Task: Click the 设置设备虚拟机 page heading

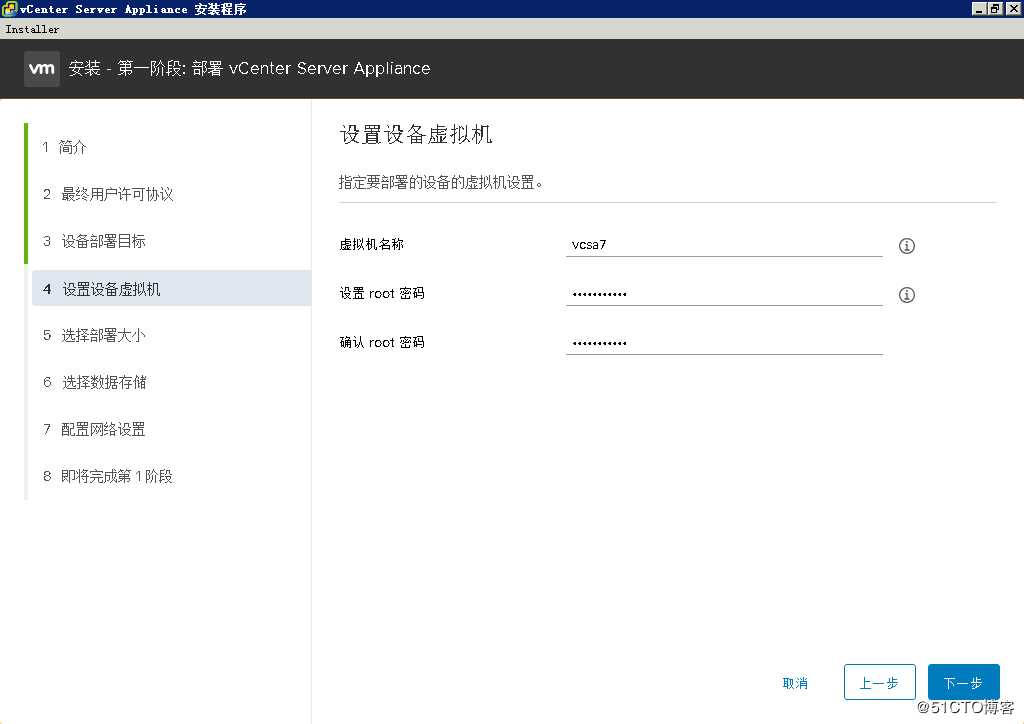Action: click(x=415, y=134)
